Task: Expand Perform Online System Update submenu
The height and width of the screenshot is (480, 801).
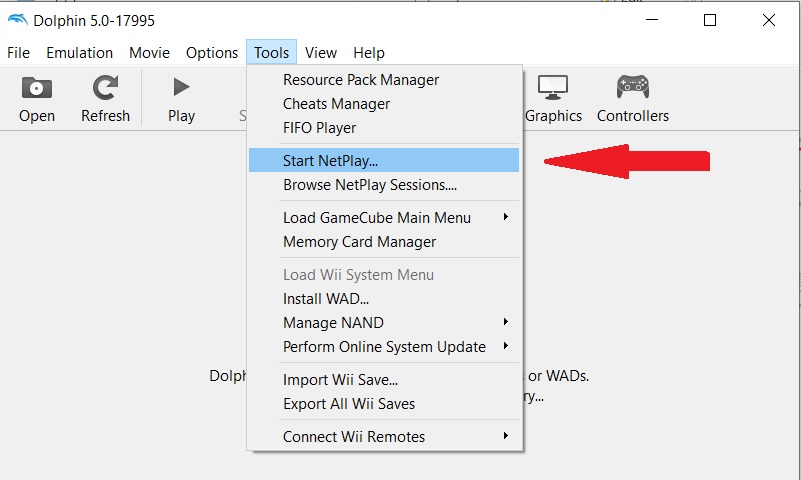Action: click(385, 346)
